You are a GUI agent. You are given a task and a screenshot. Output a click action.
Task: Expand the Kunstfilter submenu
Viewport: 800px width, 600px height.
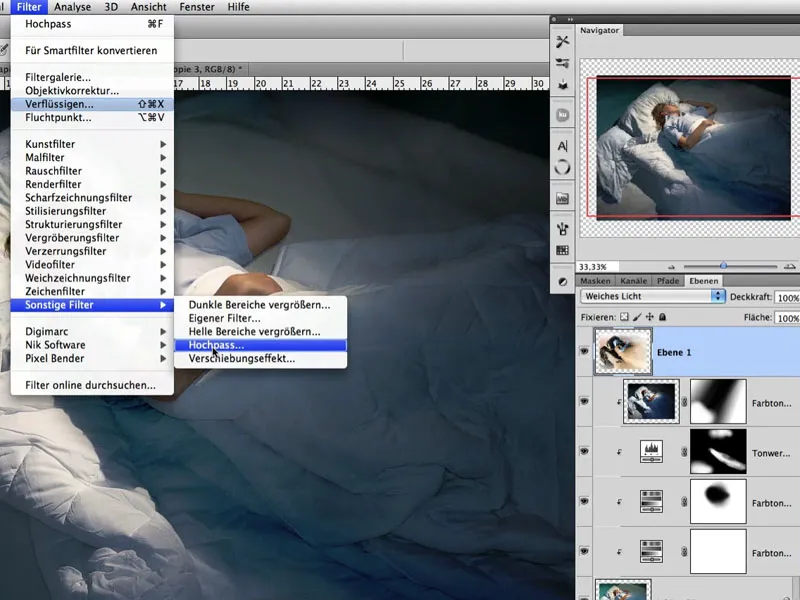pyautogui.click(x=50, y=144)
